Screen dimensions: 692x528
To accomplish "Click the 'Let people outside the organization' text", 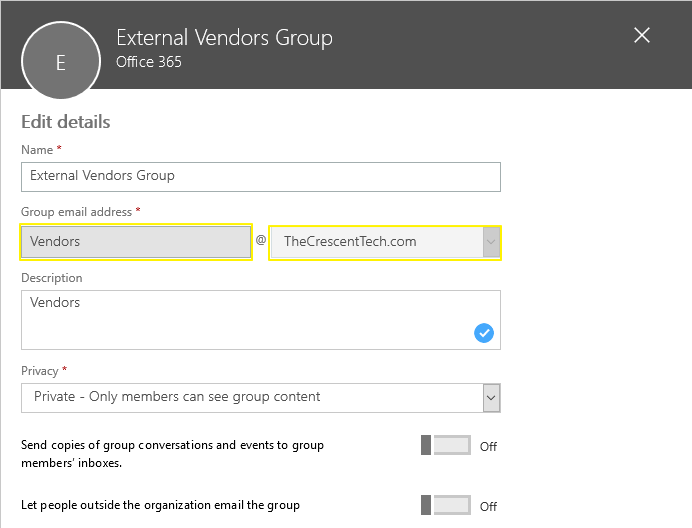I will (x=160, y=505).
